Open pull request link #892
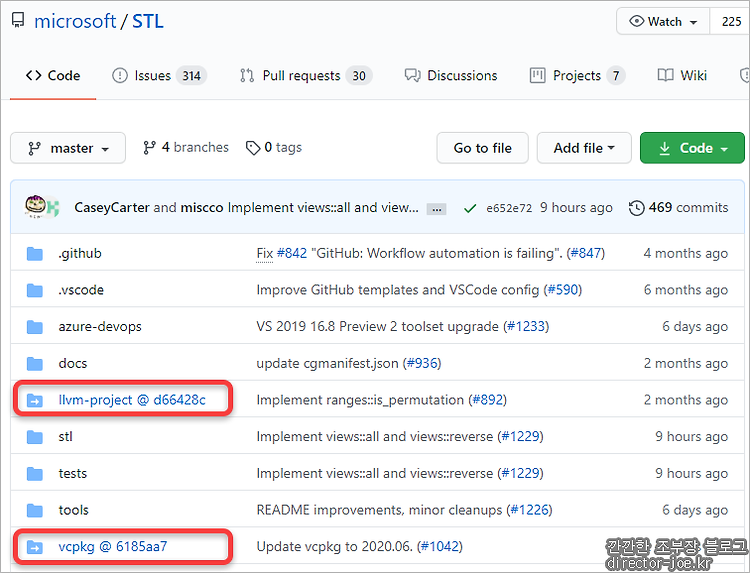750x573 pixels. (487, 399)
